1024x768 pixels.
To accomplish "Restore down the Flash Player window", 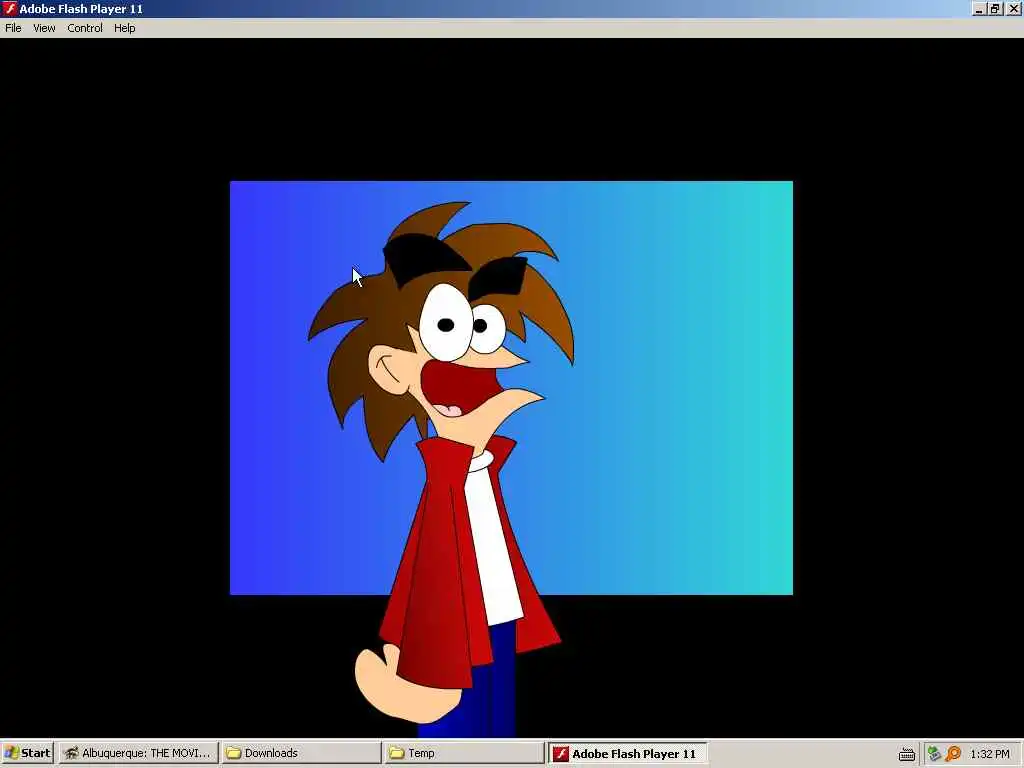I will point(995,8).
